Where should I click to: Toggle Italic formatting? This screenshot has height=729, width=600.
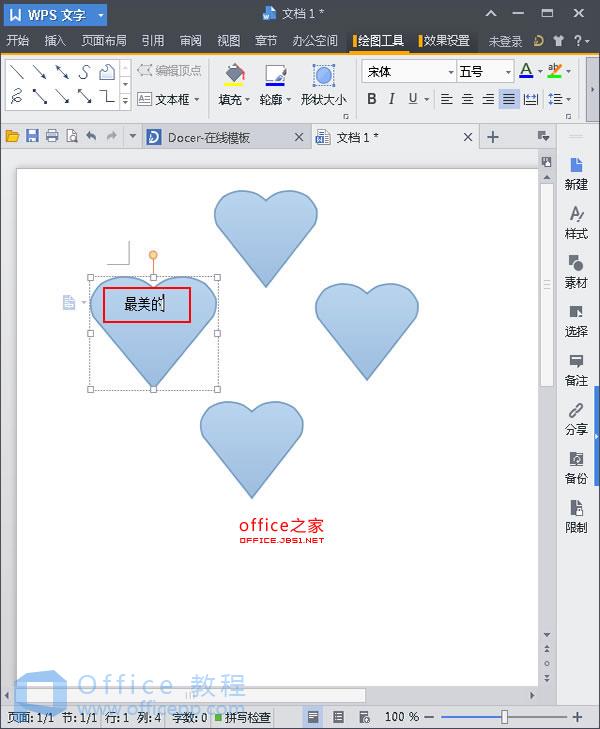point(392,99)
